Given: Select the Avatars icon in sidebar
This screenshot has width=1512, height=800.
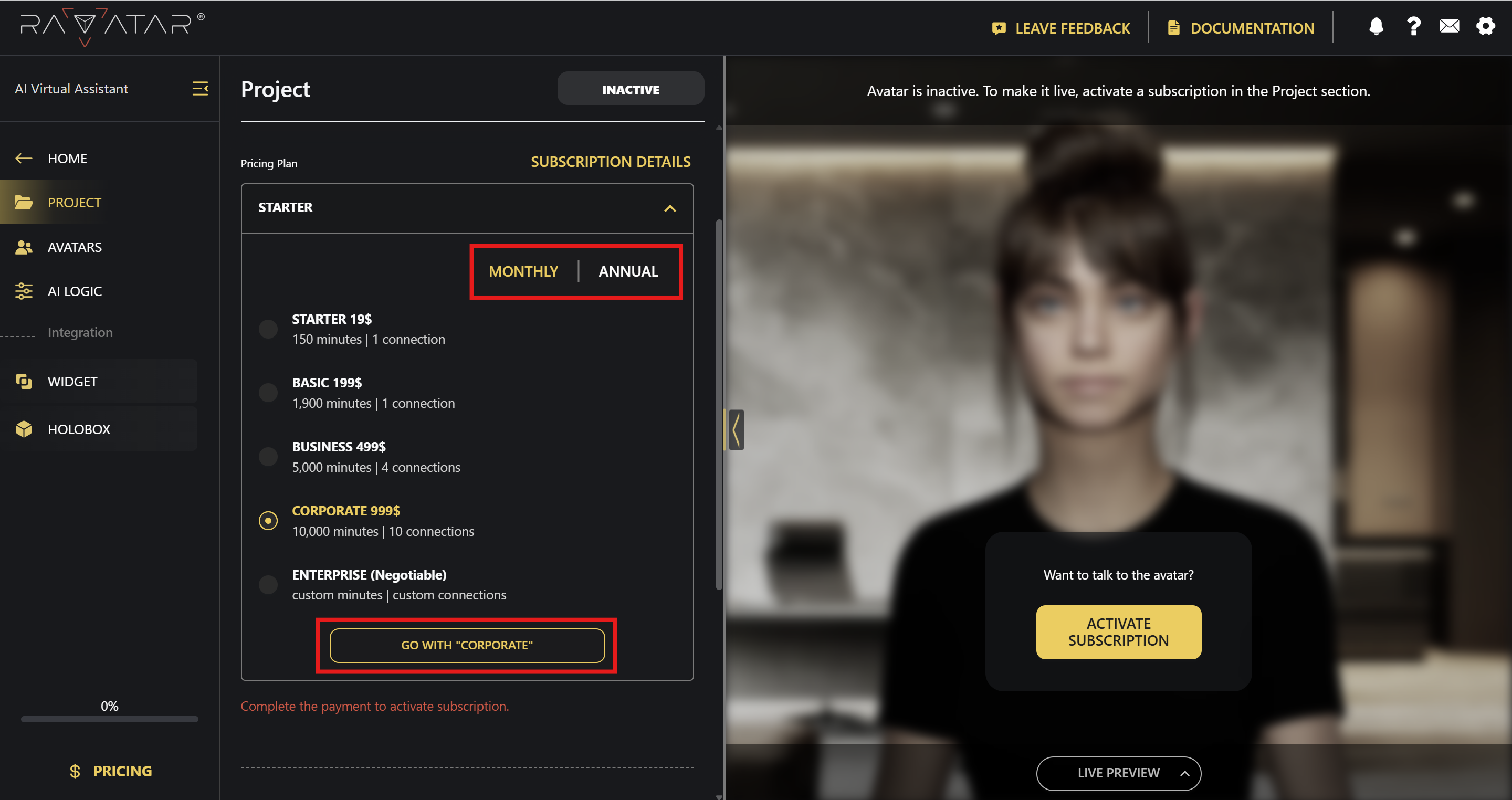Looking at the screenshot, I should click(24, 247).
